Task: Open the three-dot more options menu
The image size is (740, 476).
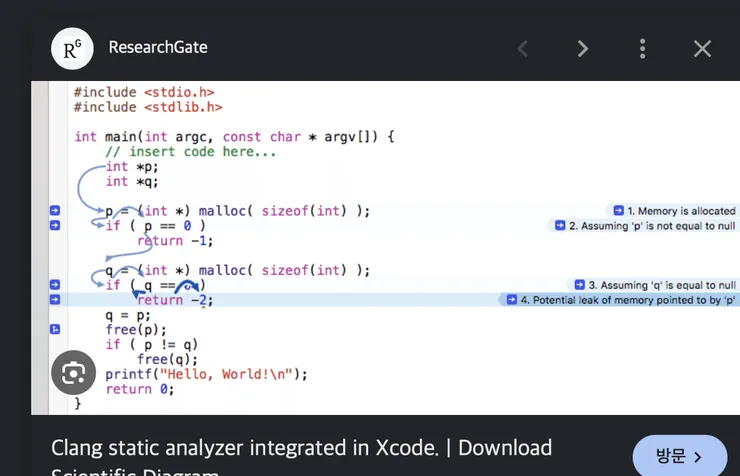Action: (x=642, y=49)
